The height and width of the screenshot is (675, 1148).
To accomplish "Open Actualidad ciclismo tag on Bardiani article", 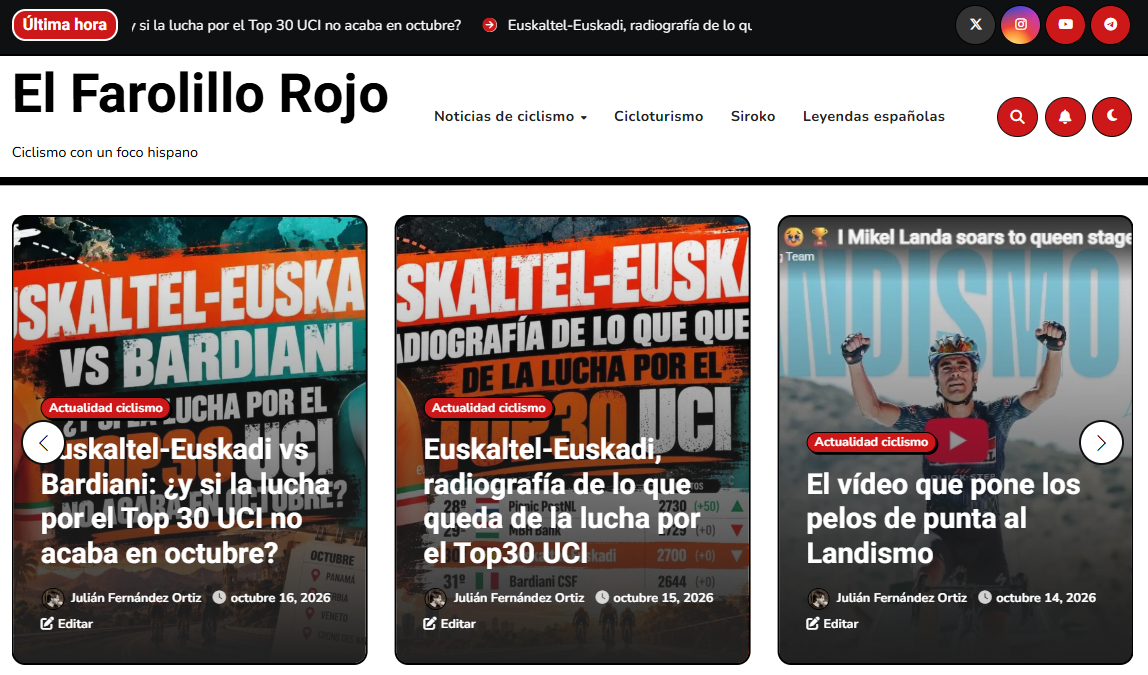I will pyautogui.click(x=106, y=408).
